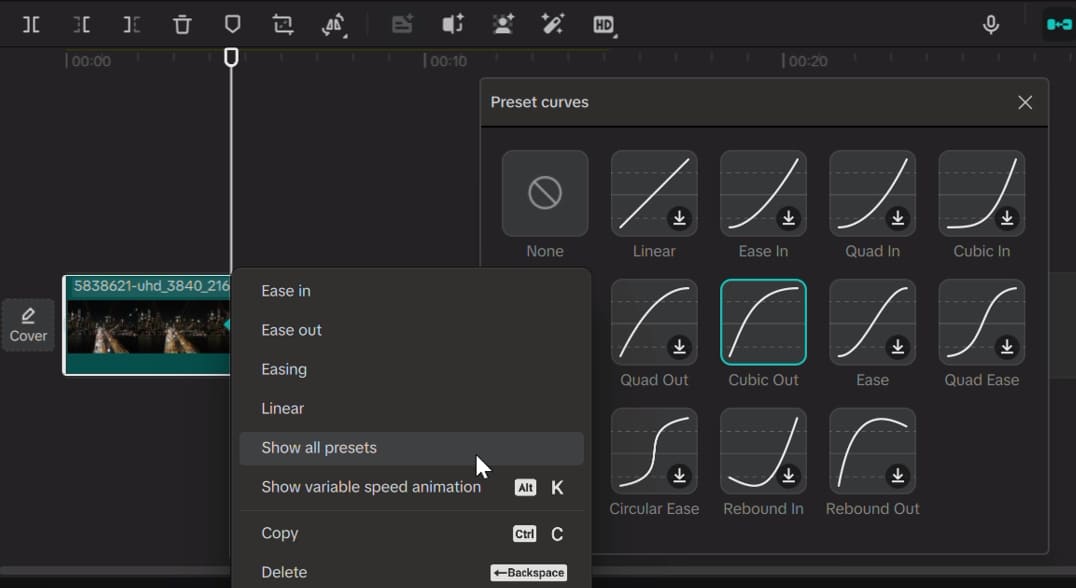Choose Delete from context menu
1076x588 pixels.
[412, 572]
